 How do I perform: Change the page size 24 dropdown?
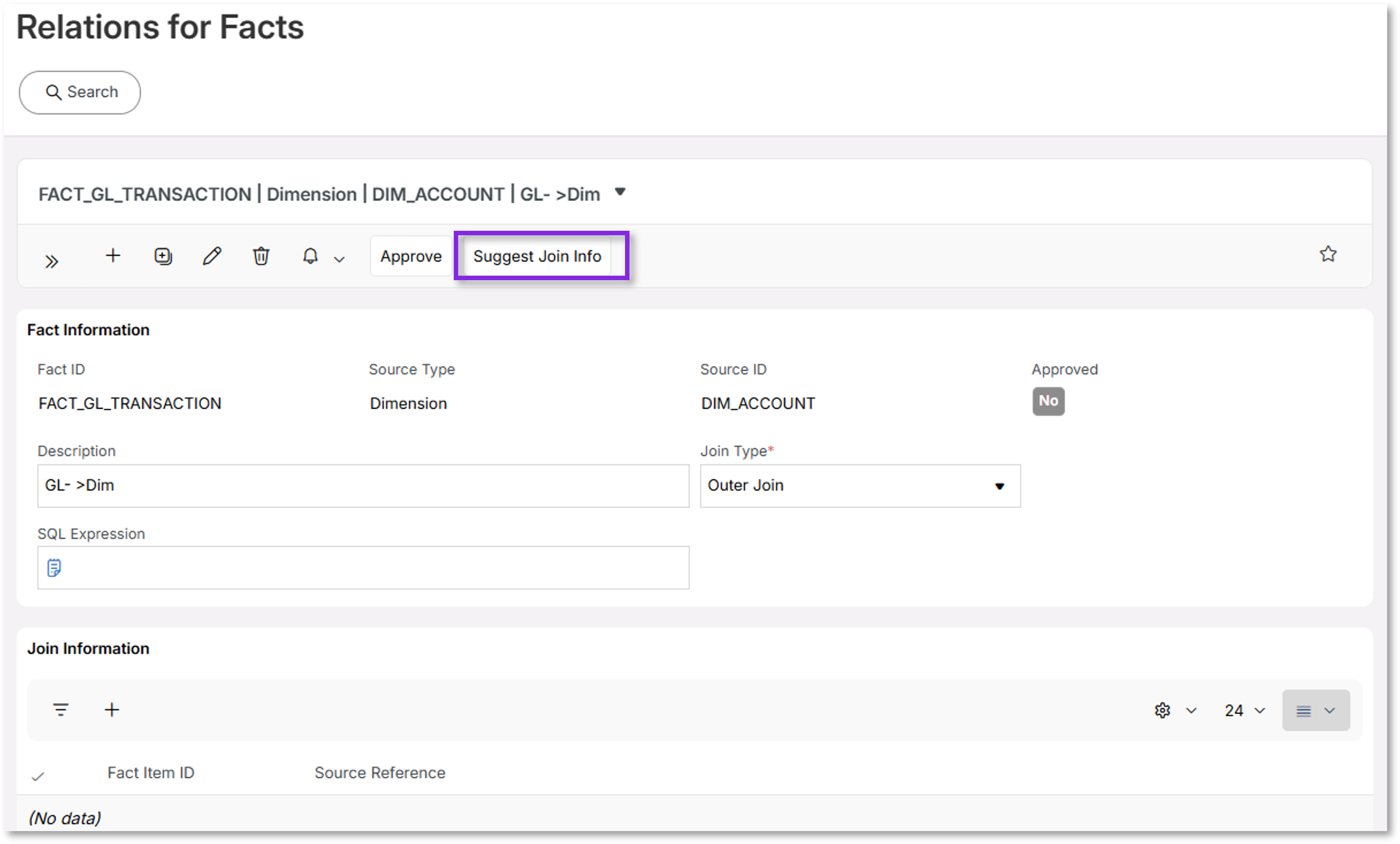pyautogui.click(x=1244, y=711)
